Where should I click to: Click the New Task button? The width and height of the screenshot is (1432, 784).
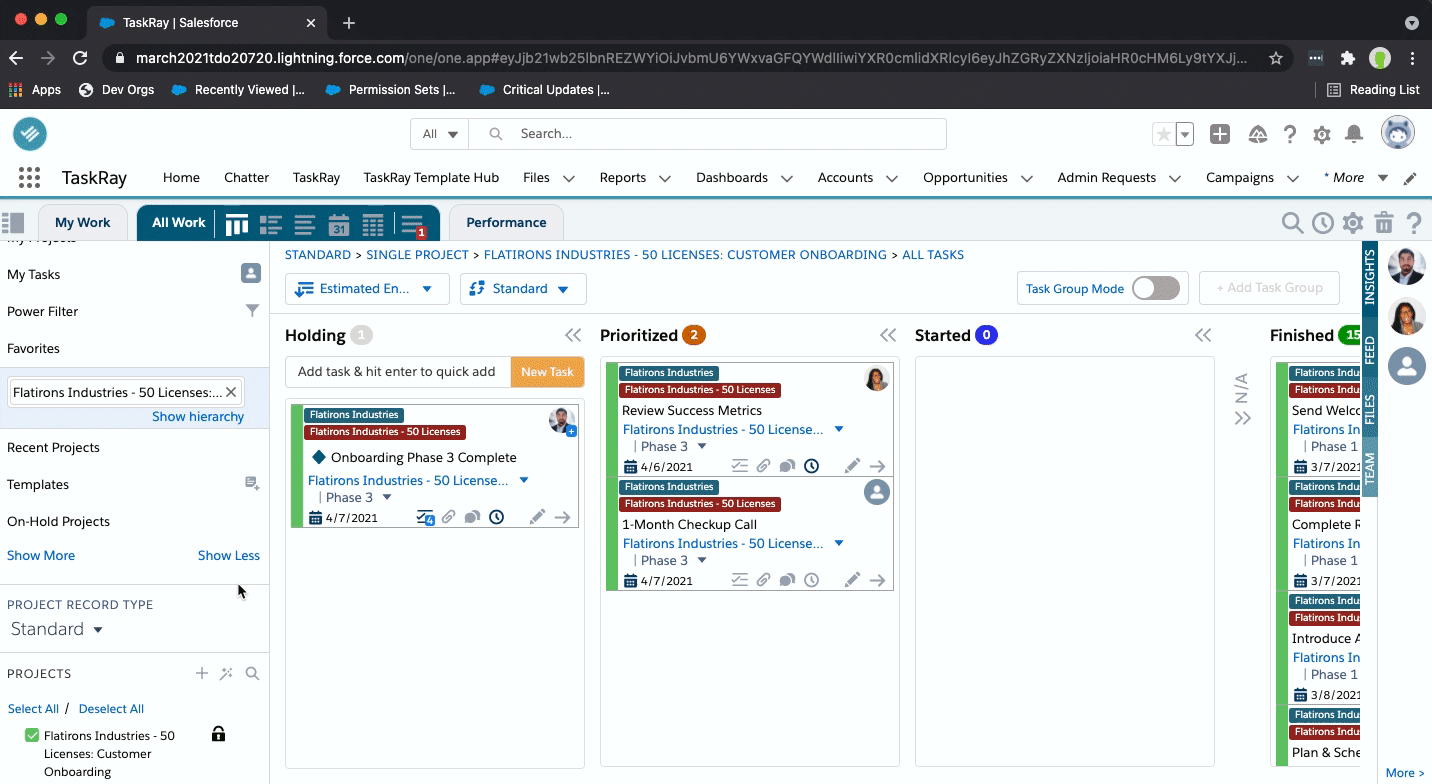point(548,372)
